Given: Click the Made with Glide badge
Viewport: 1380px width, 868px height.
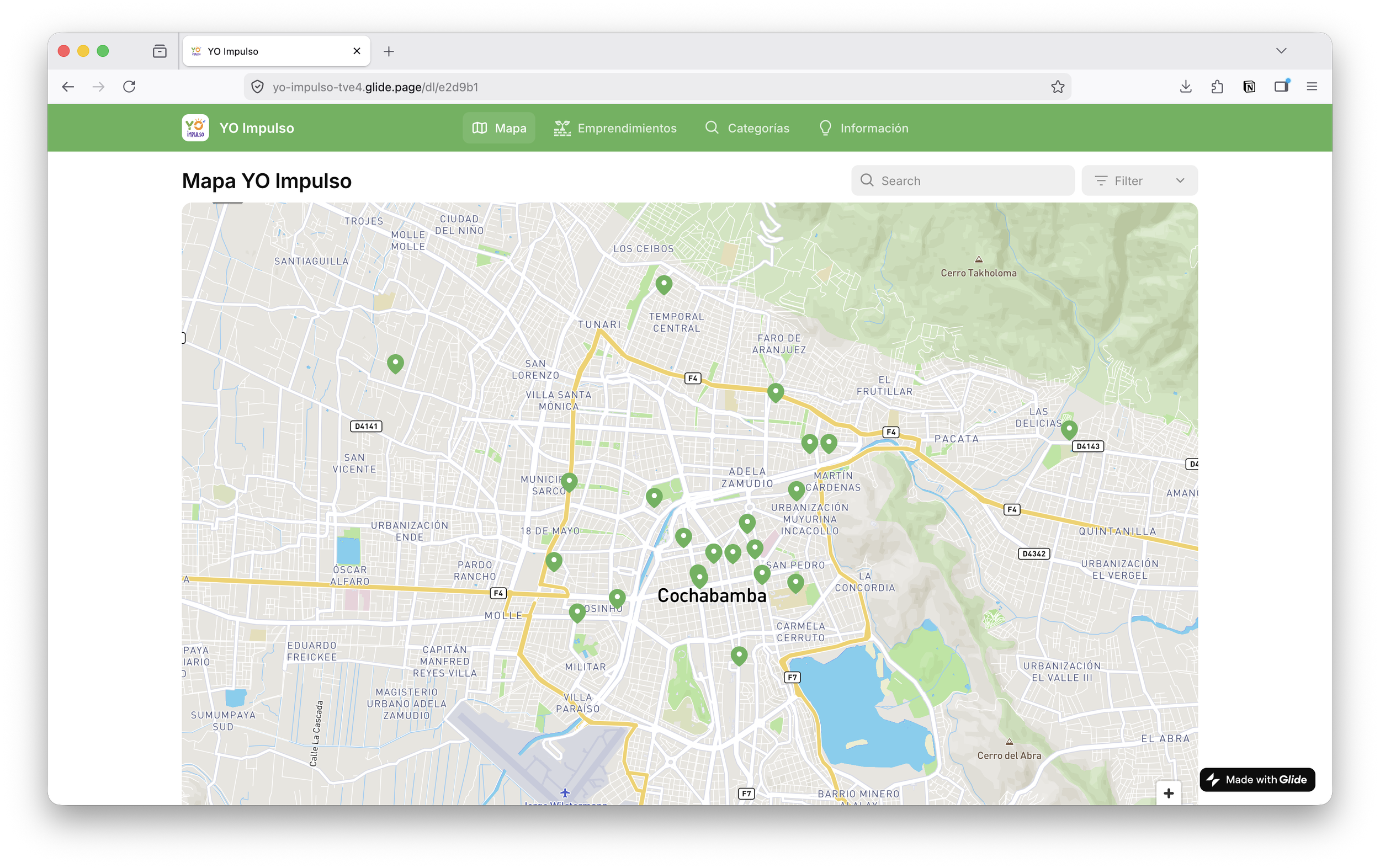Looking at the screenshot, I should click(1257, 780).
